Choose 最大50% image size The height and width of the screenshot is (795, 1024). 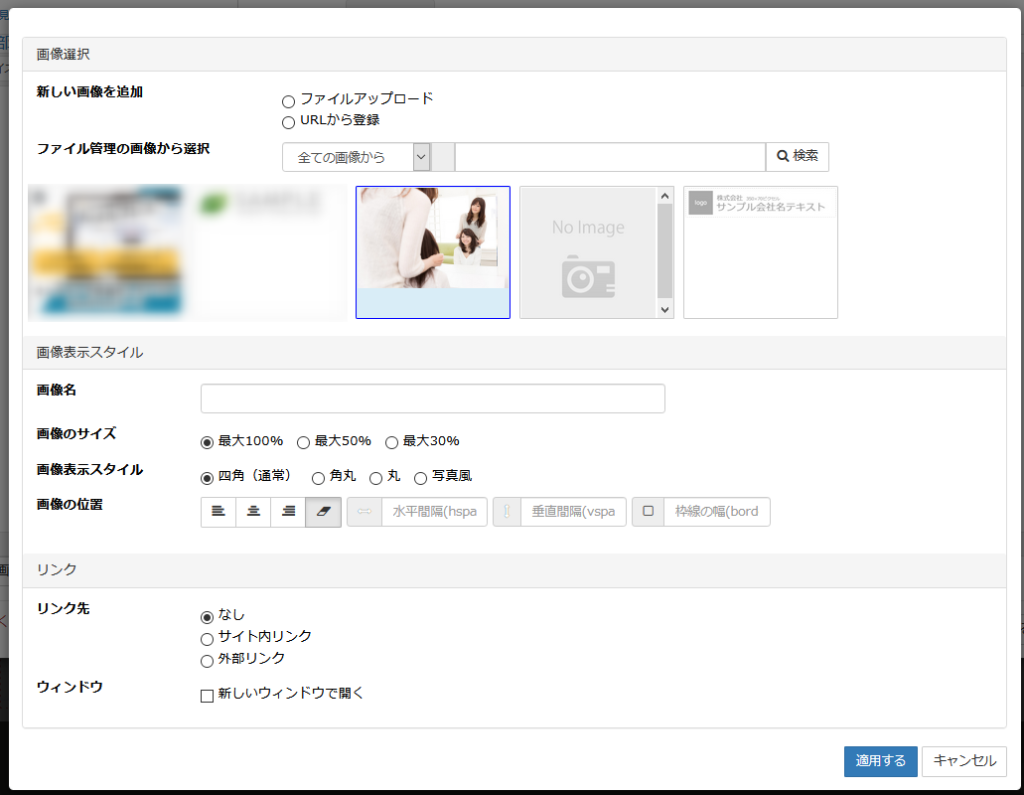[304, 442]
